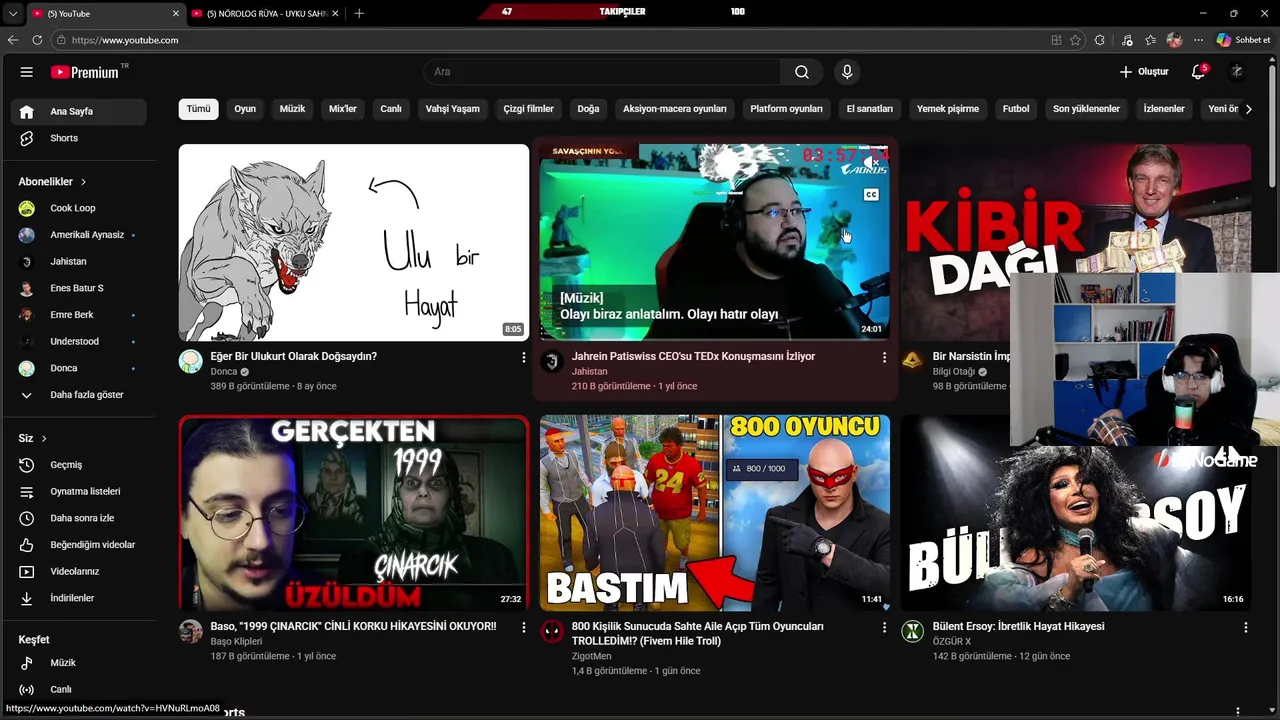Image resolution: width=1280 pixels, height=720 pixels.
Task: Open browser media control icon
Action: (1127, 40)
